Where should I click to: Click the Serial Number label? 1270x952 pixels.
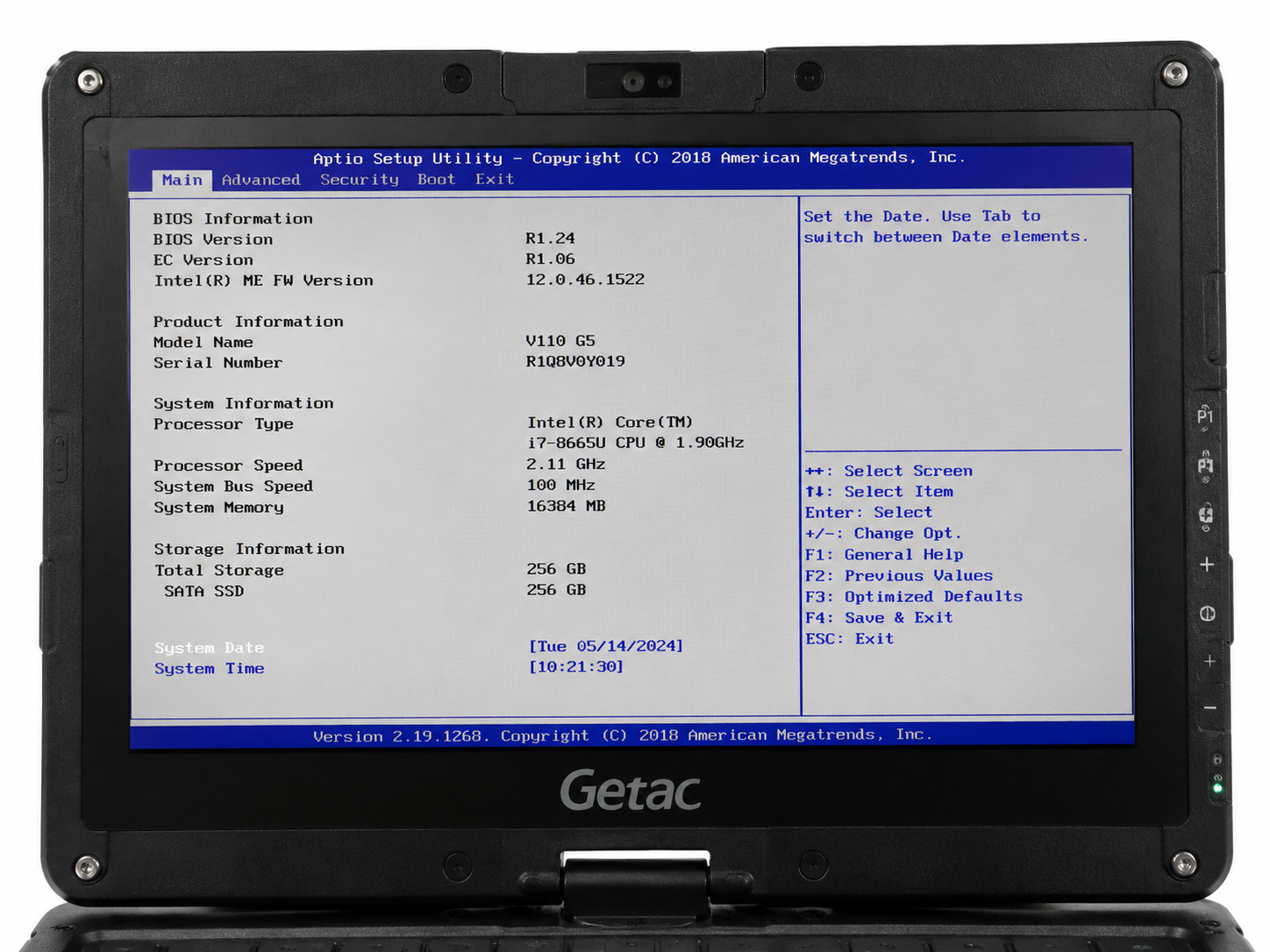coord(218,363)
